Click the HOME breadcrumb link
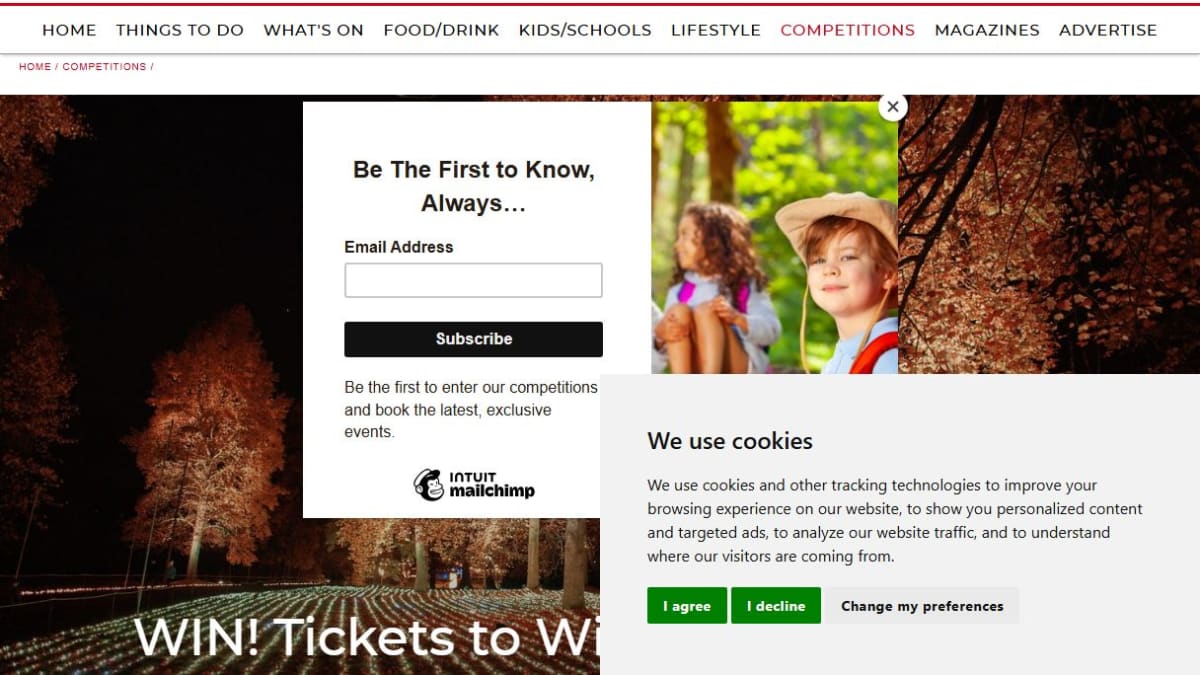Screen dimensions: 1200x675 [x=35, y=67]
